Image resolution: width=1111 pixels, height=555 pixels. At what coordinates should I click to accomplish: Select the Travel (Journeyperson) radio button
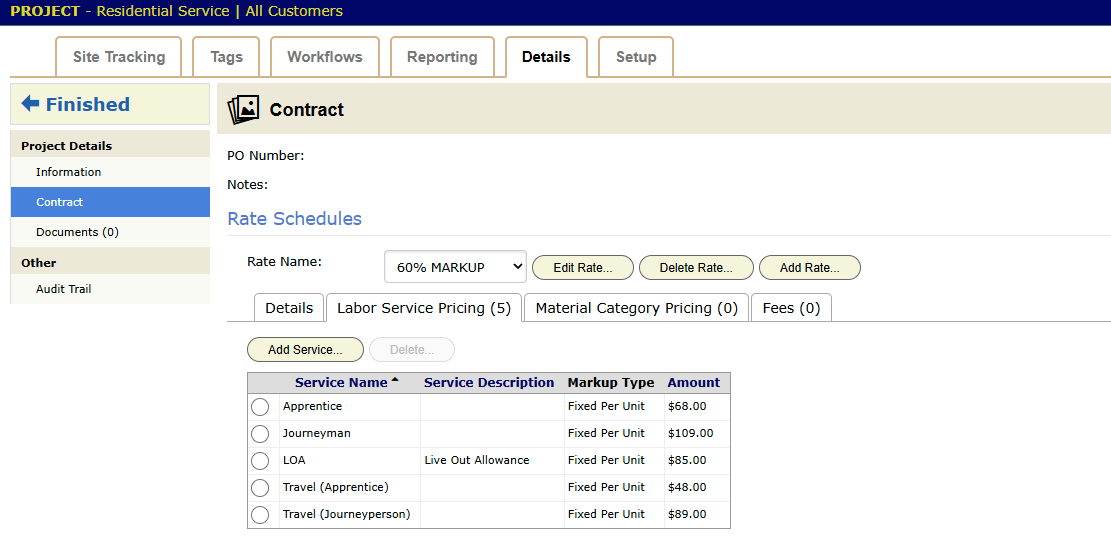point(260,515)
